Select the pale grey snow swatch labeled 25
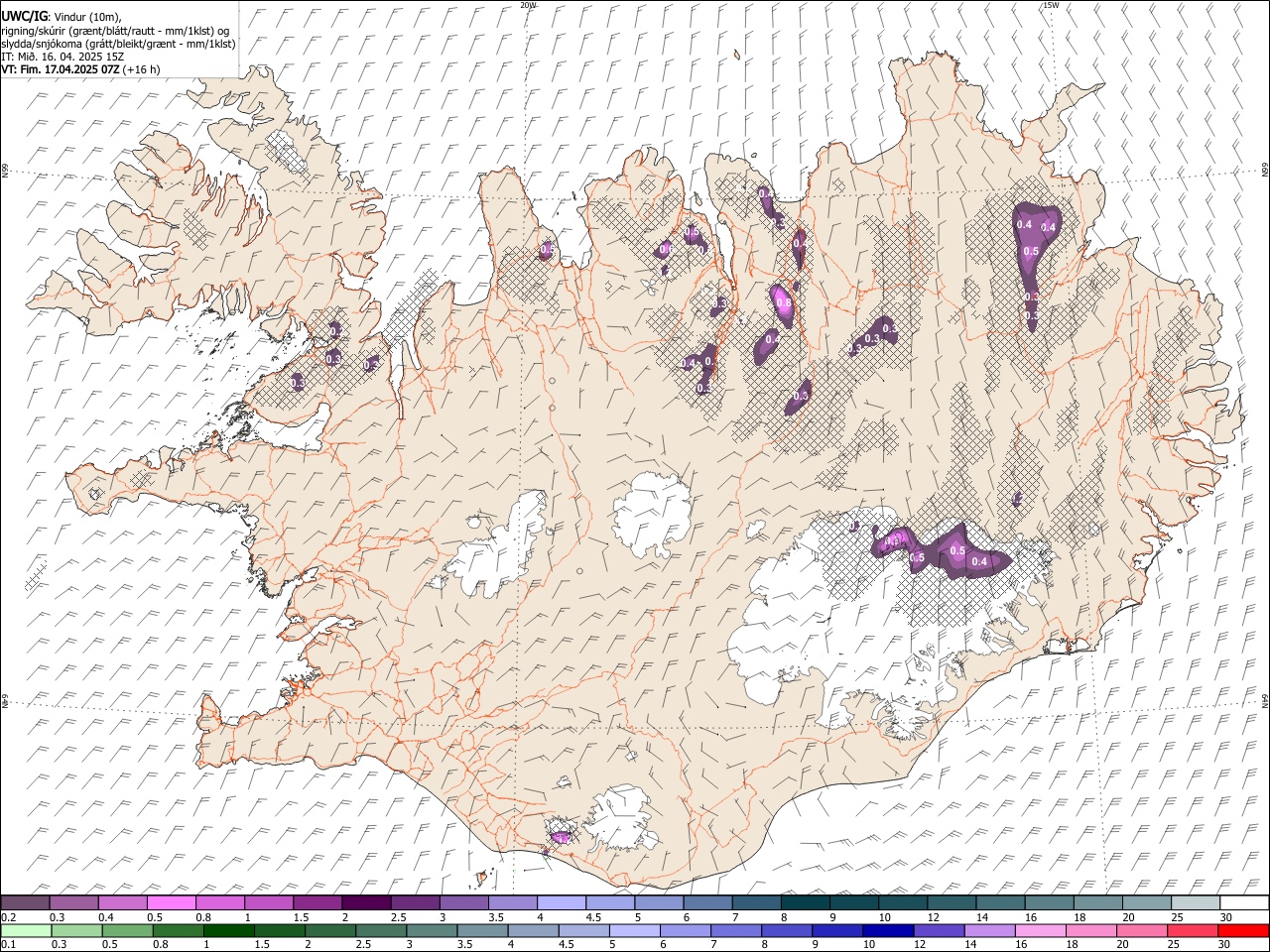This screenshot has width=1270, height=952. coord(1196,902)
